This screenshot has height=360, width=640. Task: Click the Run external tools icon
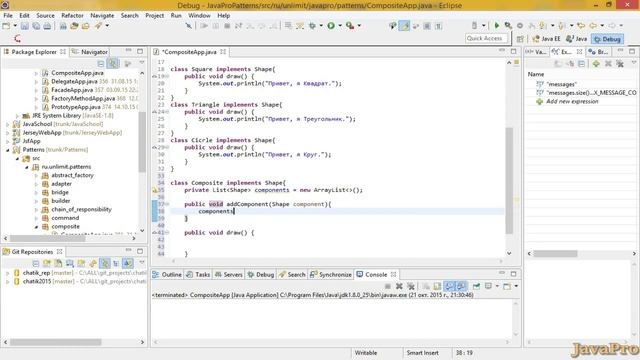(350, 26)
